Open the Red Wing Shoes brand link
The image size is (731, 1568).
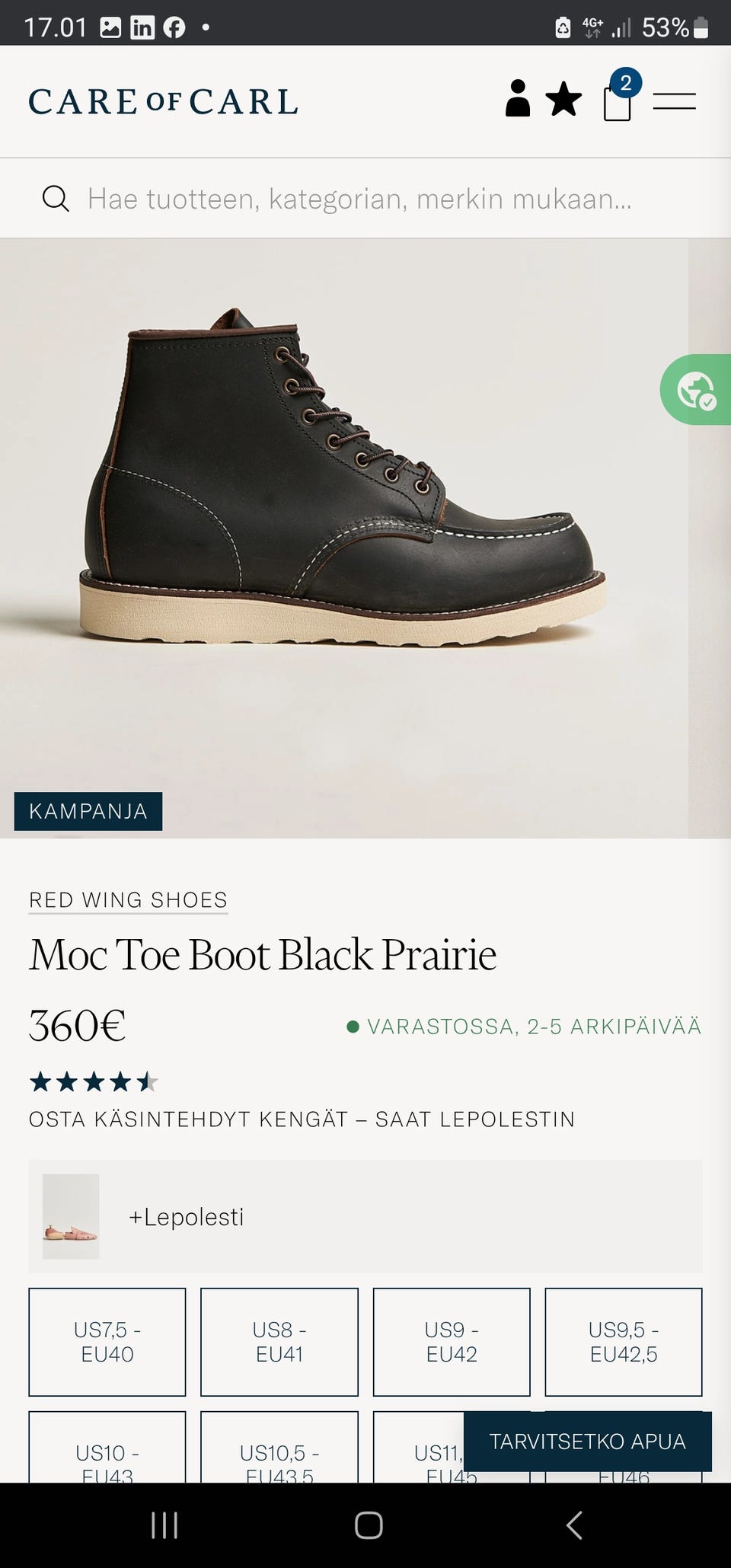[x=128, y=899]
